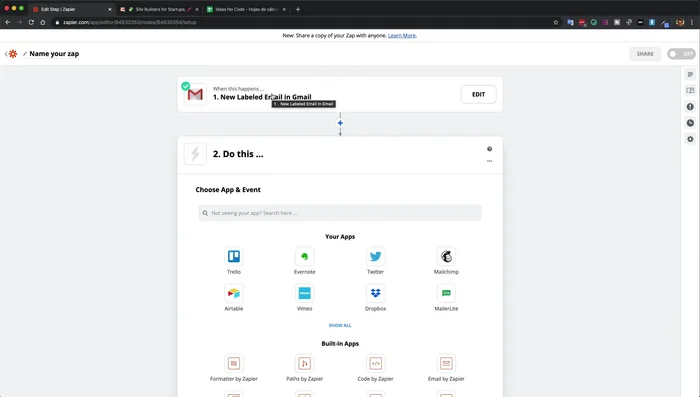This screenshot has height=397, width=700.
Task: Click the SHARE button
Action: [645, 54]
